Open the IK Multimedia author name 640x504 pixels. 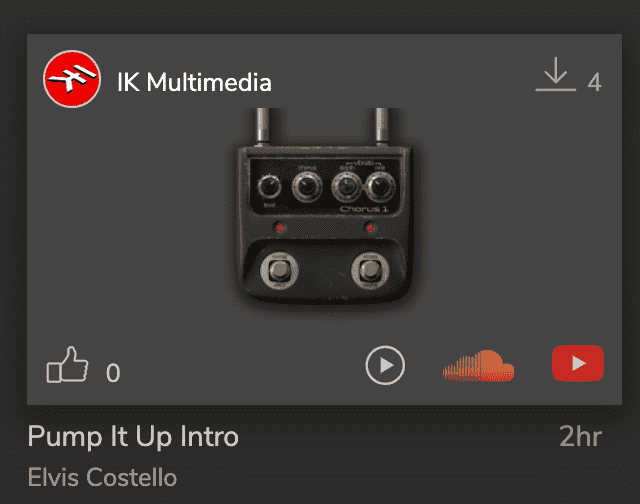pos(194,82)
